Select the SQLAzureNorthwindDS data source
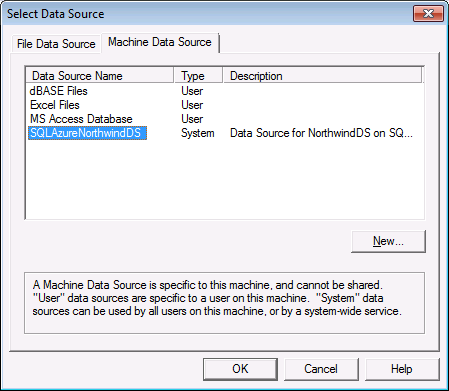The width and height of the screenshot is (449, 391). click(87, 133)
